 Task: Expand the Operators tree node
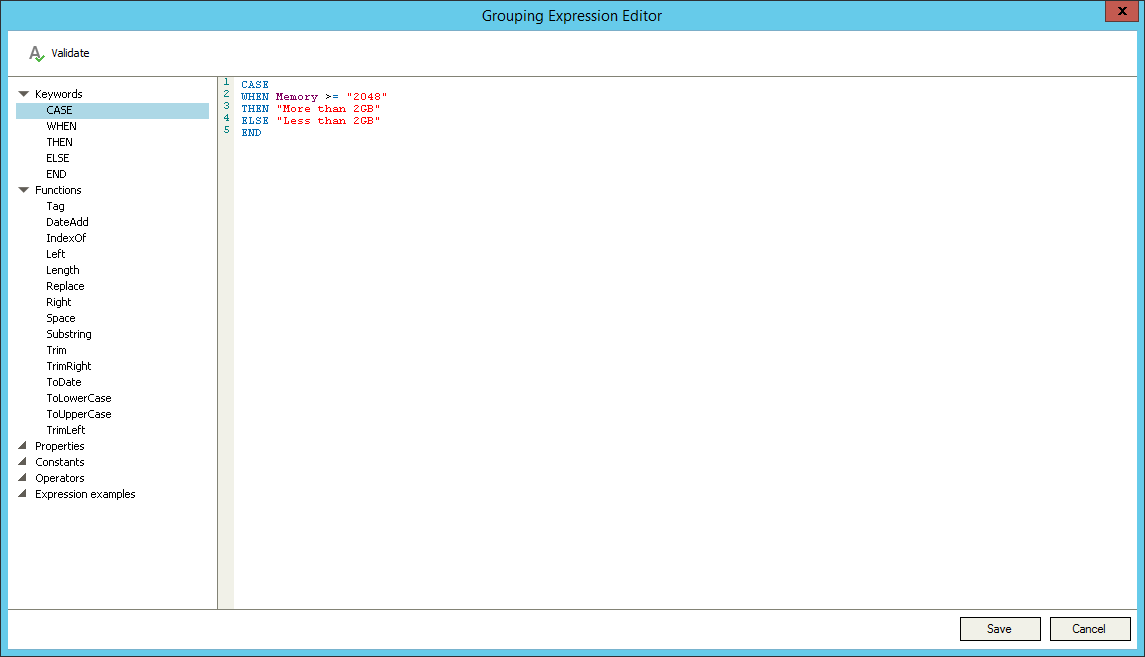tap(23, 477)
